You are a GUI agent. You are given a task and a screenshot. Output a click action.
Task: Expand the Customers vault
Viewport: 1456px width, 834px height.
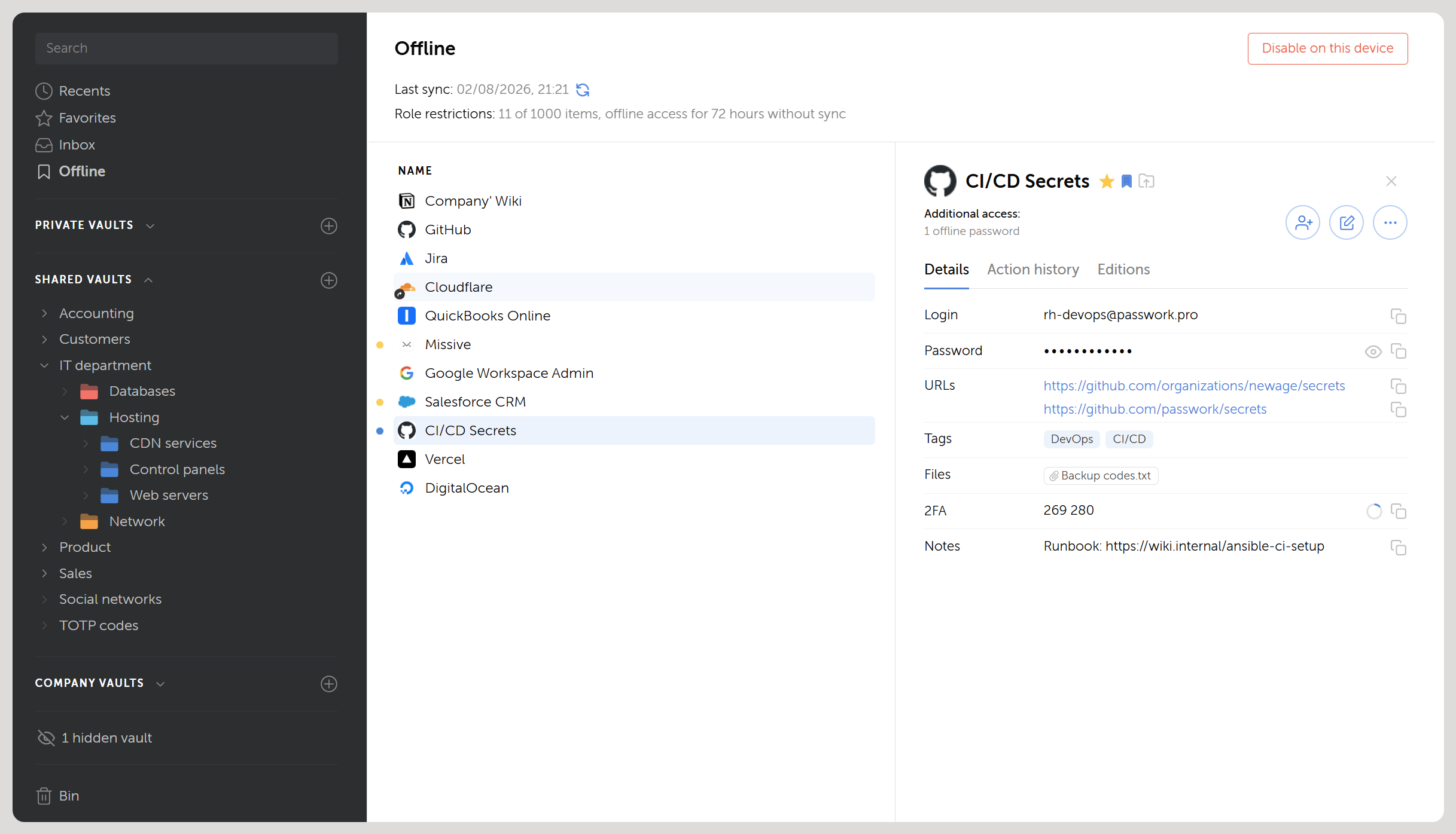(x=44, y=339)
